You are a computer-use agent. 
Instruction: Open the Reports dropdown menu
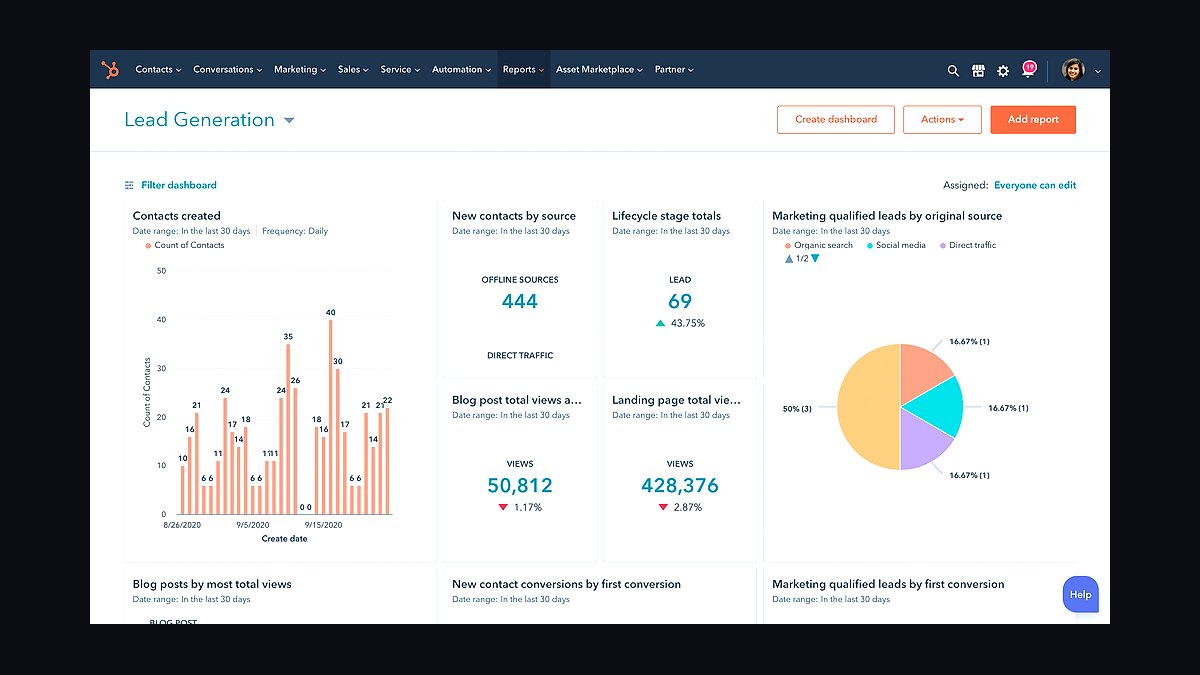(523, 70)
